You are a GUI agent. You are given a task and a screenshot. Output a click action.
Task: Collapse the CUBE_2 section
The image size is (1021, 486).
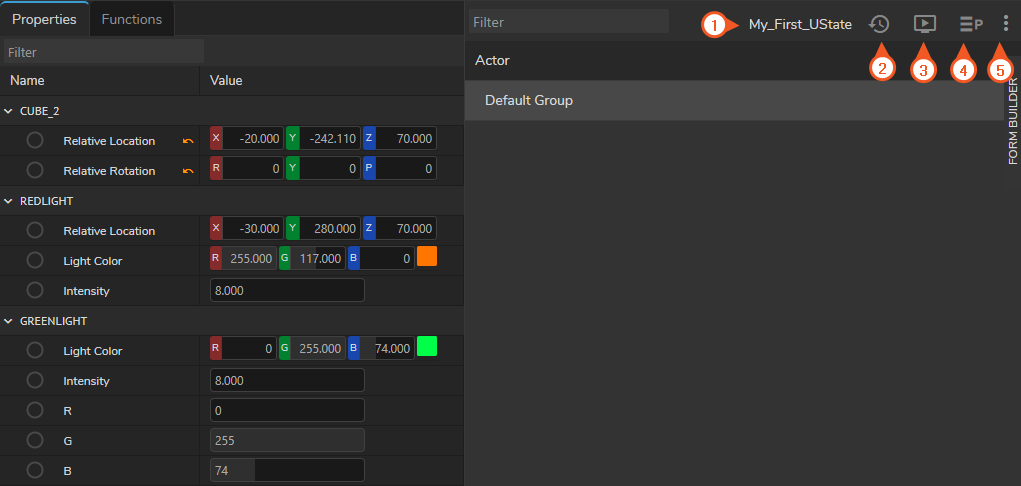pos(9,111)
